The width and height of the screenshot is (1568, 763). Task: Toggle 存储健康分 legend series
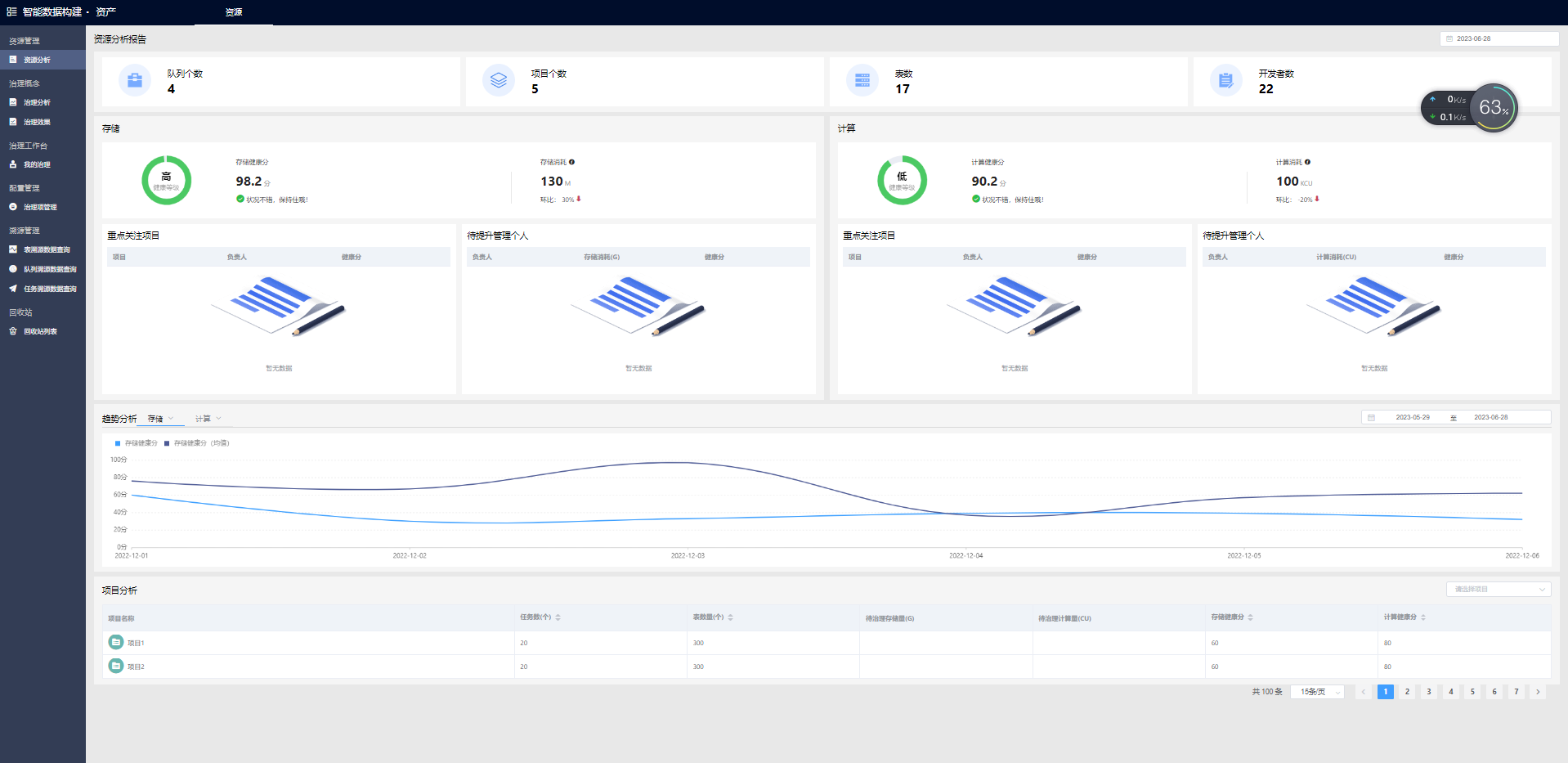(136, 443)
